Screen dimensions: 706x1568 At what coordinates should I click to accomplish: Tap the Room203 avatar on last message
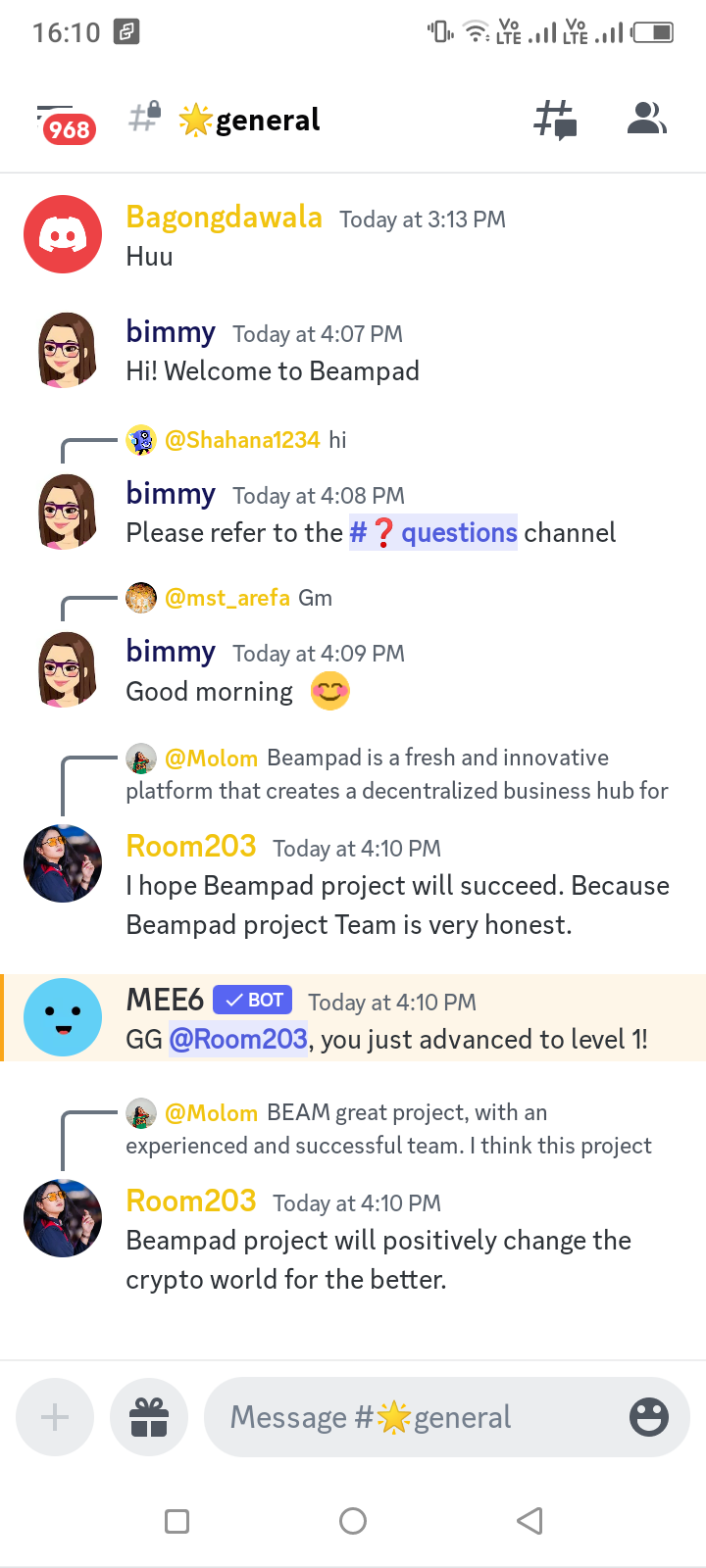63,1218
